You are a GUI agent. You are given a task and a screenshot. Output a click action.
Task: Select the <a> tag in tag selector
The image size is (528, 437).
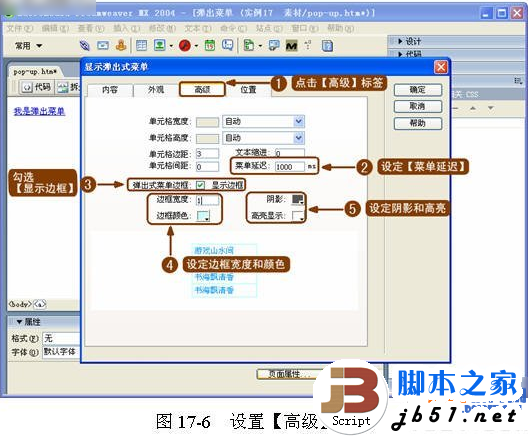[39, 304]
